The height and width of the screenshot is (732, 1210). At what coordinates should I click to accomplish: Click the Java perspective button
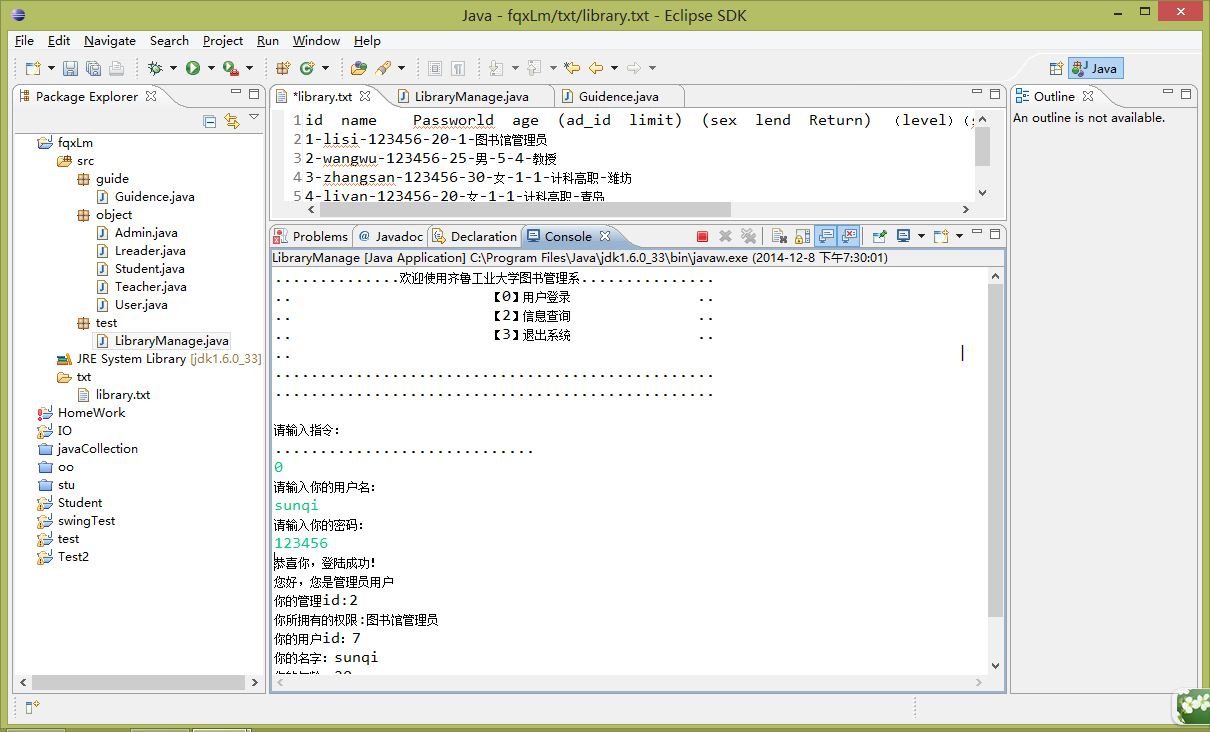pyautogui.click(x=1095, y=68)
